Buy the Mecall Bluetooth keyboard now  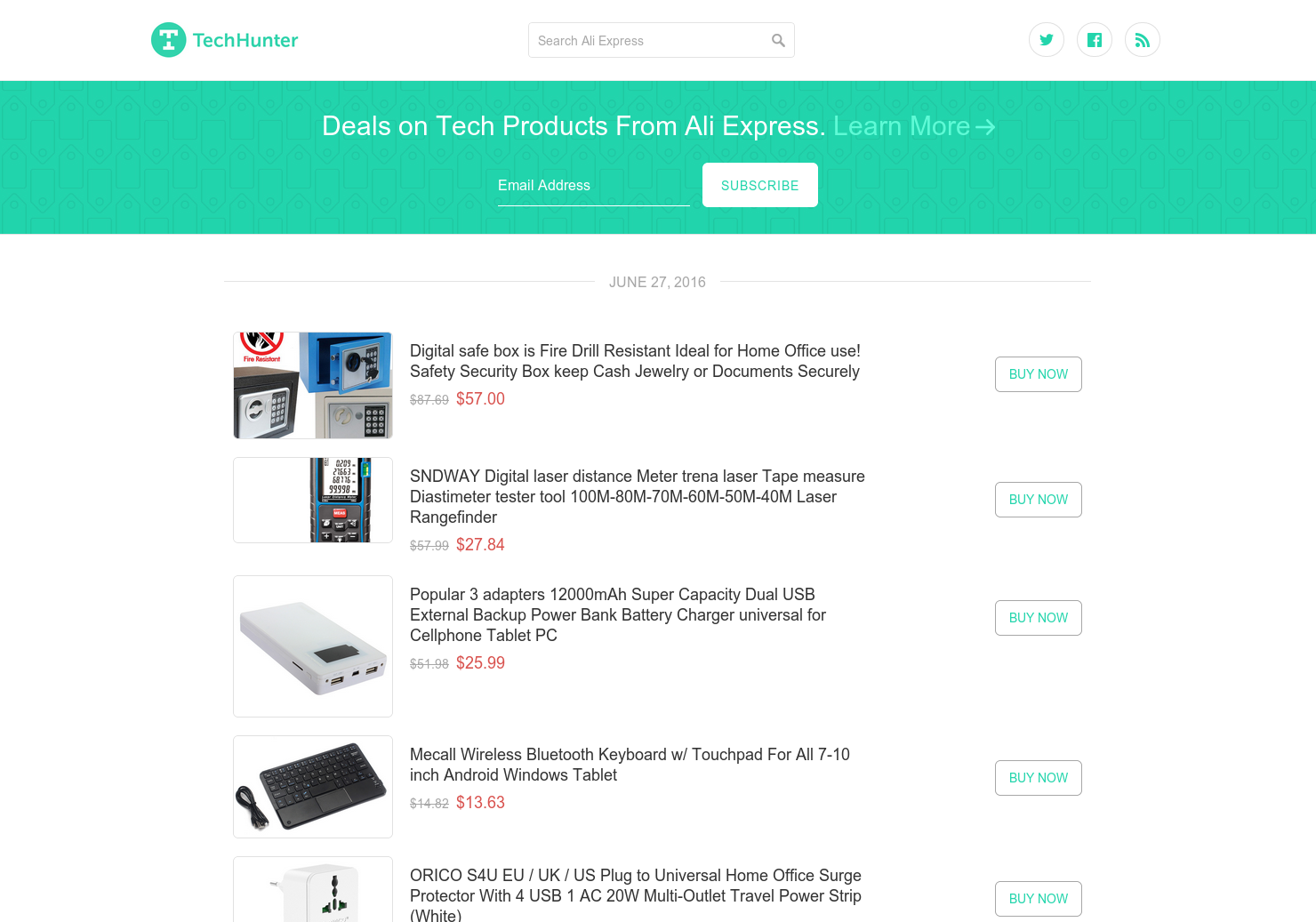click(x=1039, y=778)
